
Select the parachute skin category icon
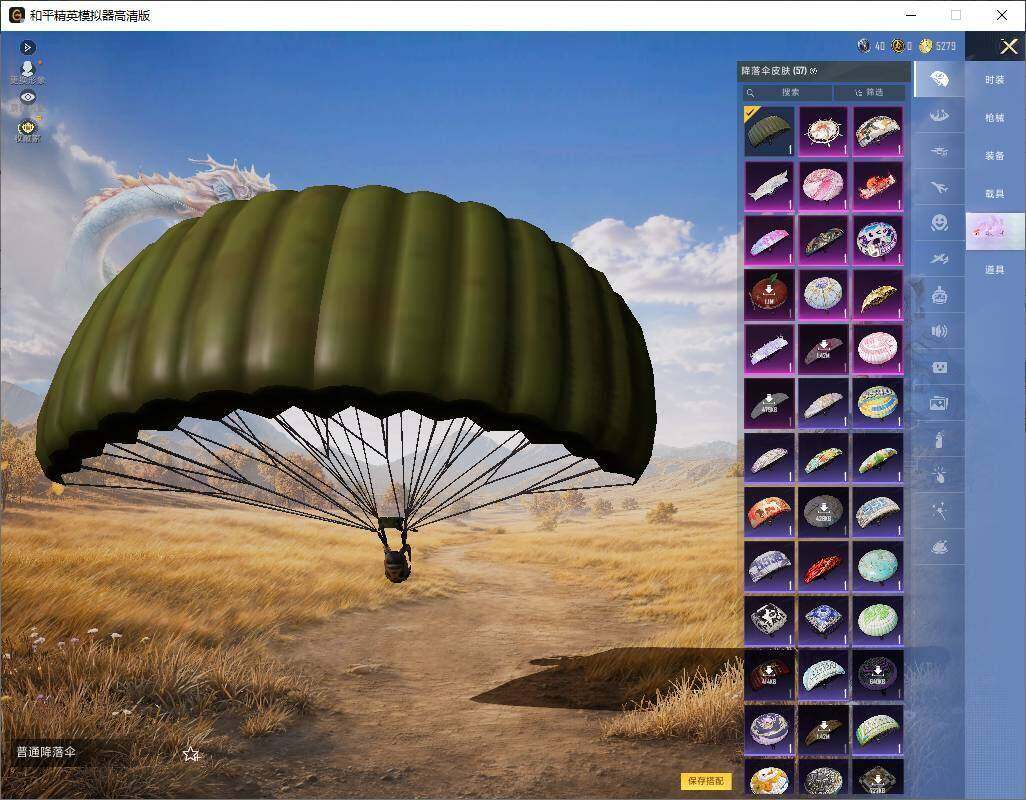(939, 79)
